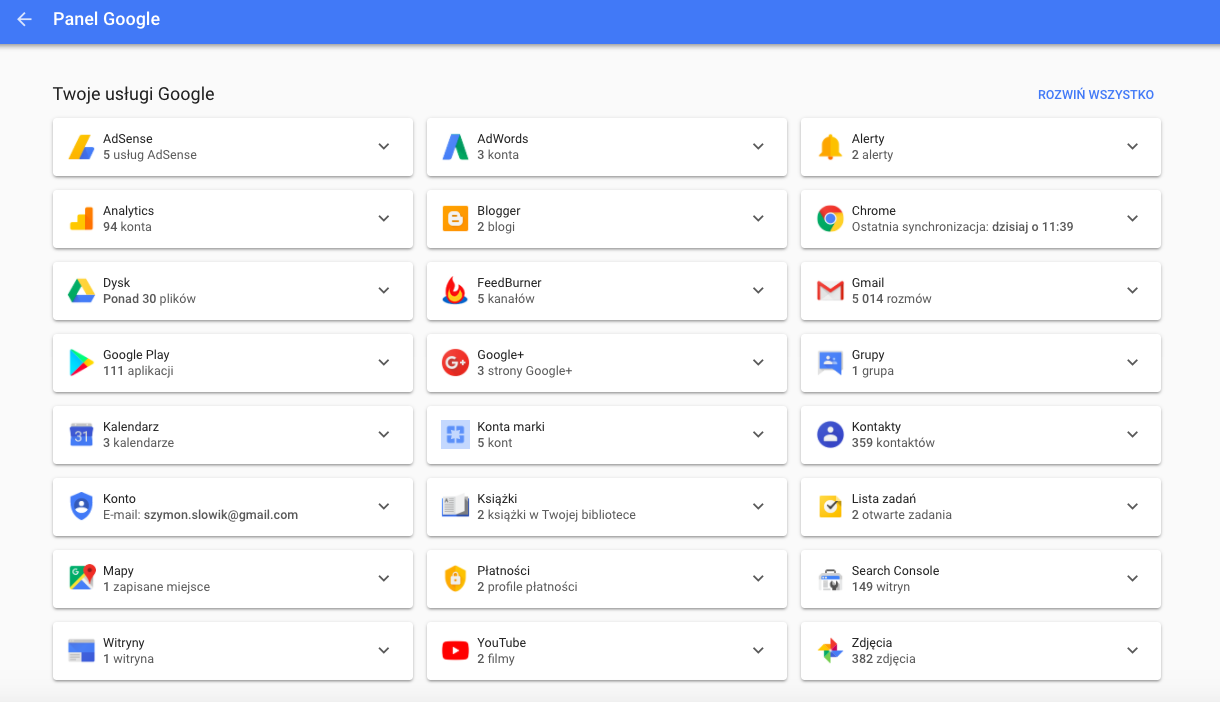1220x702 pixels.
Task: Click the Mapy pin icon
Action: (81, 579)
